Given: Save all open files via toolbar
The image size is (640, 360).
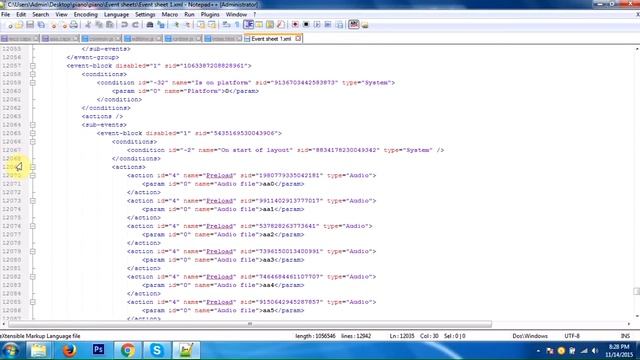Looking at the screenshot, I should 41,25.
